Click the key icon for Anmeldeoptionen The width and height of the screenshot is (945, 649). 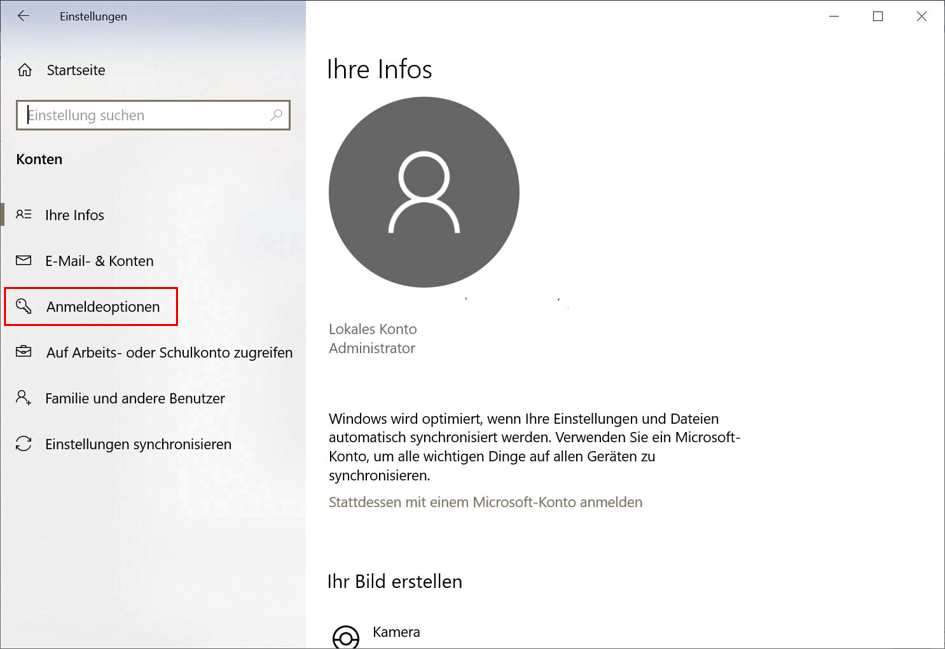point(24,306)
